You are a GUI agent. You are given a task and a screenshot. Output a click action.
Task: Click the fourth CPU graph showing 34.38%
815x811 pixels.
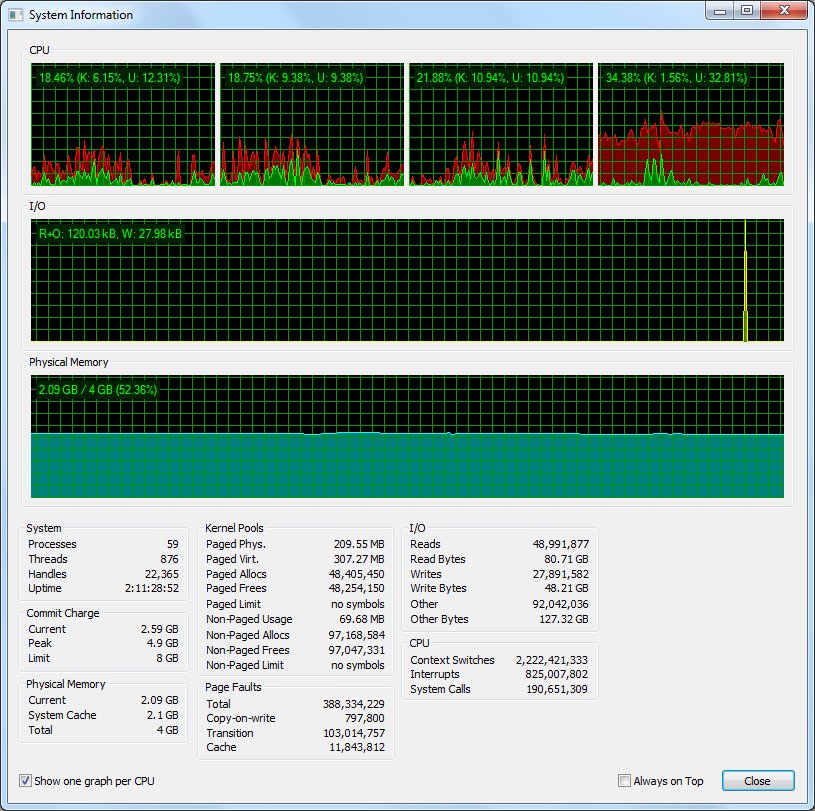tap(691, 124)
